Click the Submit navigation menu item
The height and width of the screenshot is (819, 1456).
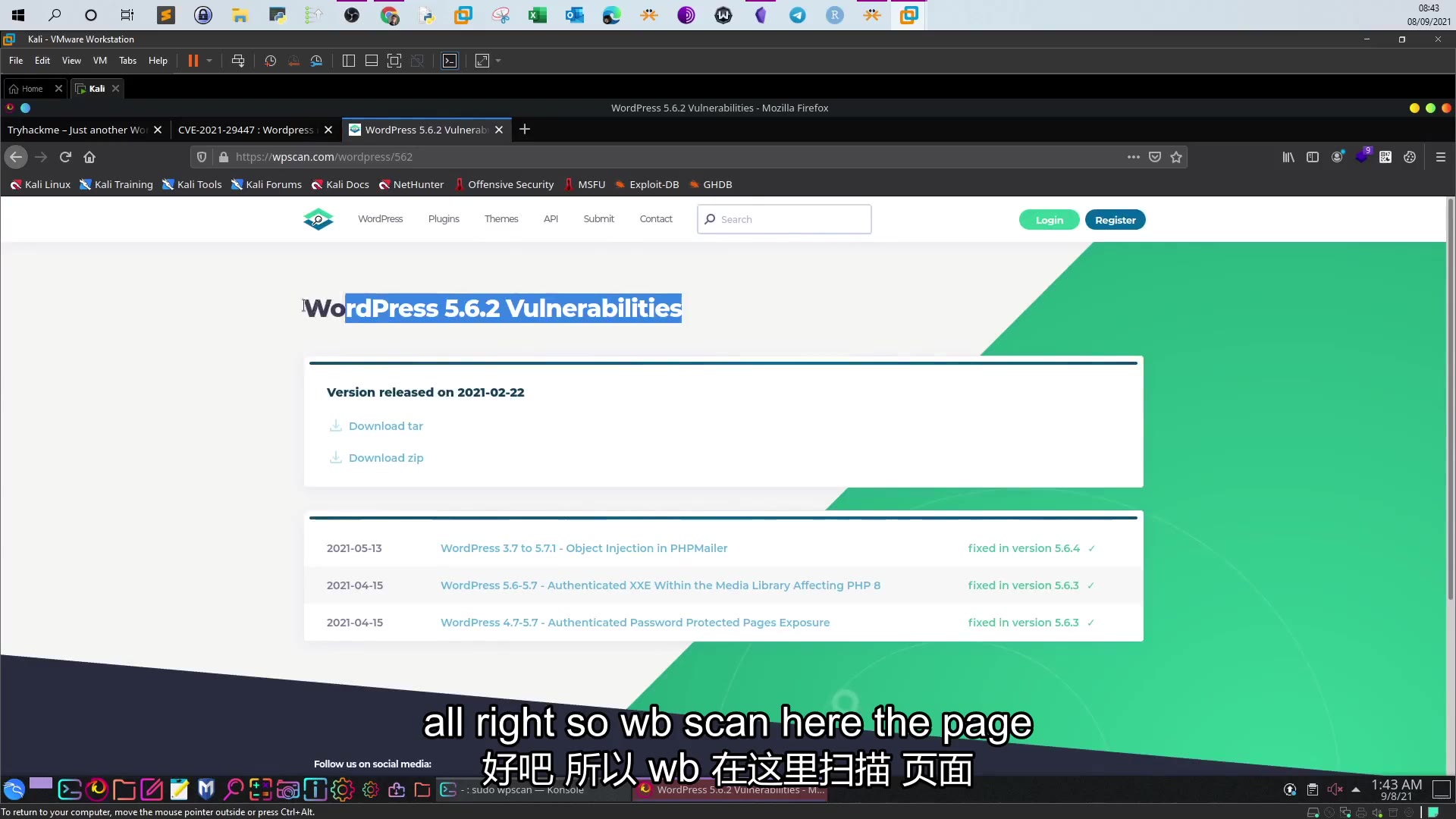(599, 218)
